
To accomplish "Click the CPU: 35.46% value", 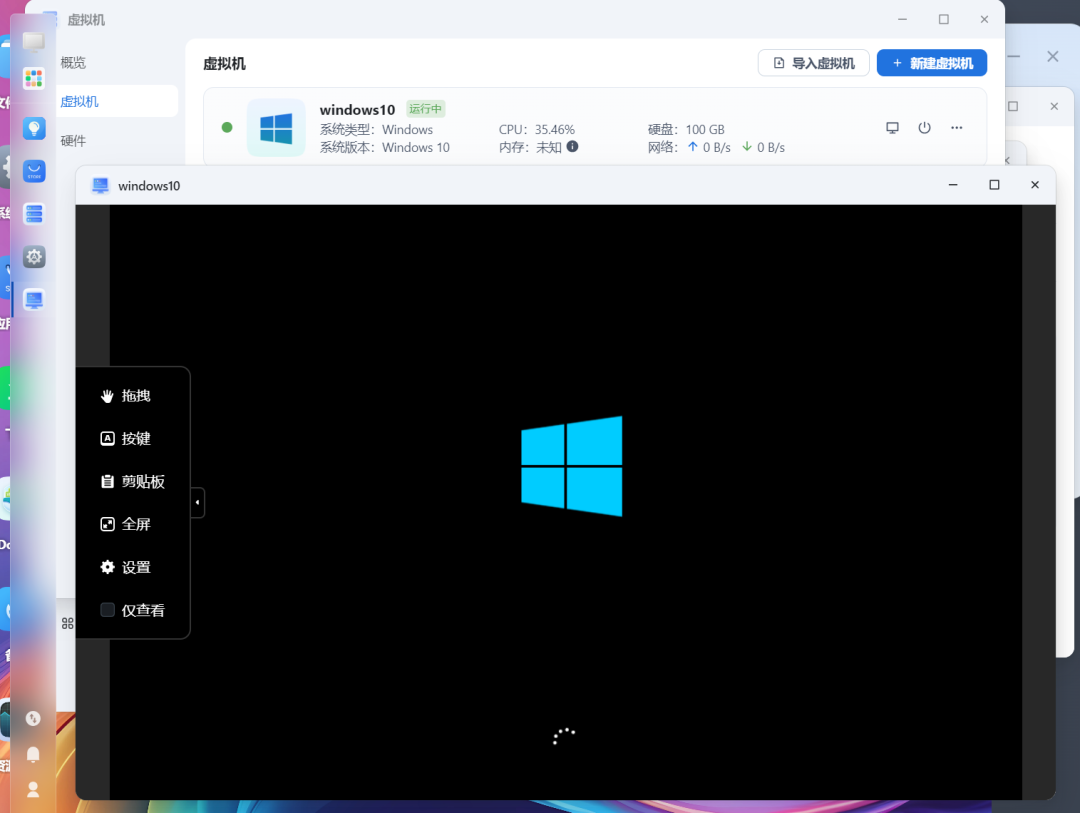I will click(x=537, y=130).
